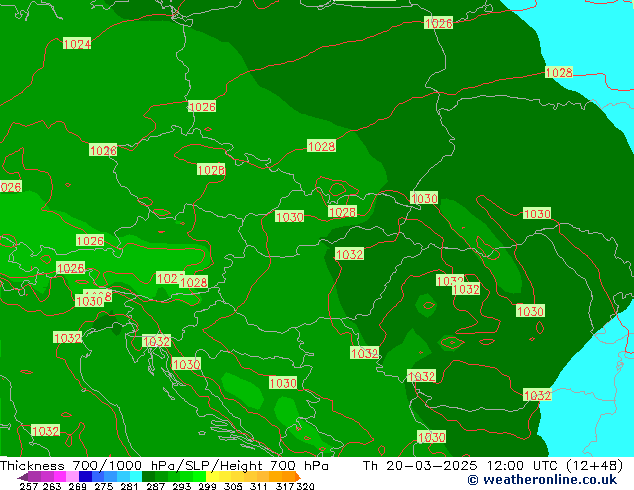Click the map title 'Thickness 700/1000 hPa/SLP/Height 700 hPa'
Viewport: 634px width, 490px height.
click(x=164, y=465)
